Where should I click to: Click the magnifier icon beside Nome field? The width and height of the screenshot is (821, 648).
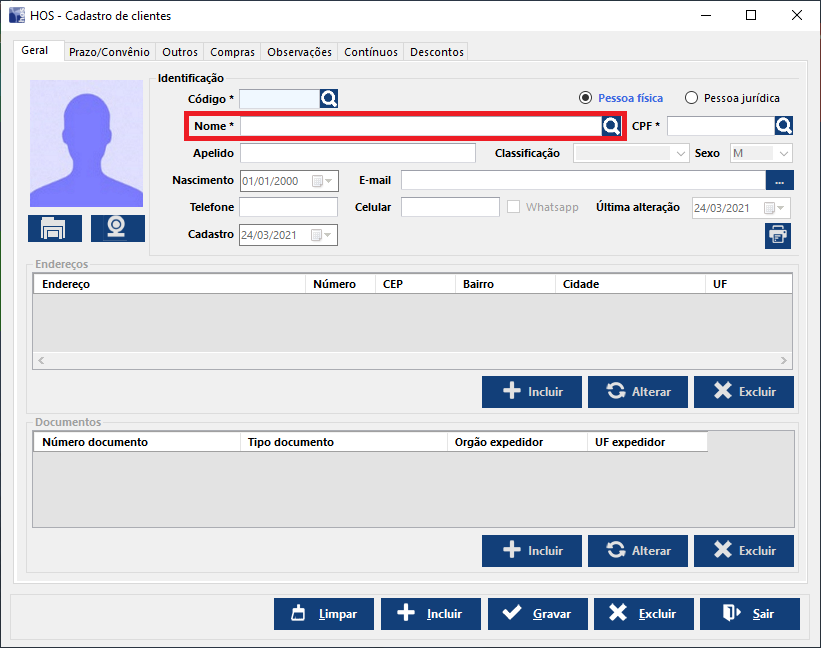coord(610,126)
